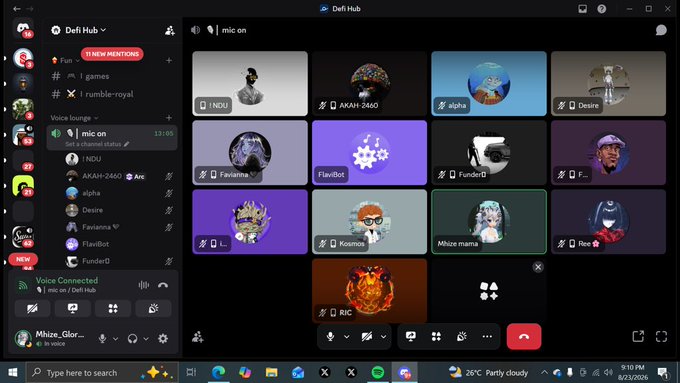Viewport: 680px width, 383px height.
Task: Add a channel to Voice lounge category
Action: 169,118
